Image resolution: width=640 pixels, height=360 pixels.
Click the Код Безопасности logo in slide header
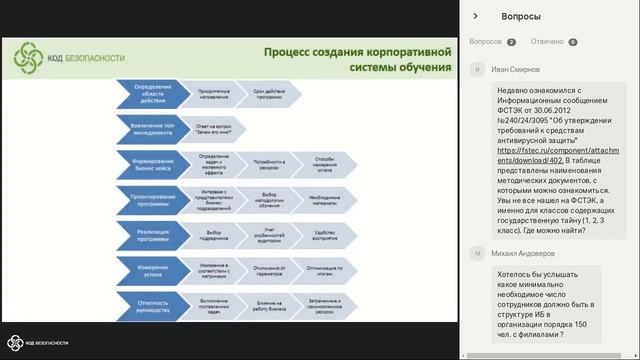[x=69, y=58]
